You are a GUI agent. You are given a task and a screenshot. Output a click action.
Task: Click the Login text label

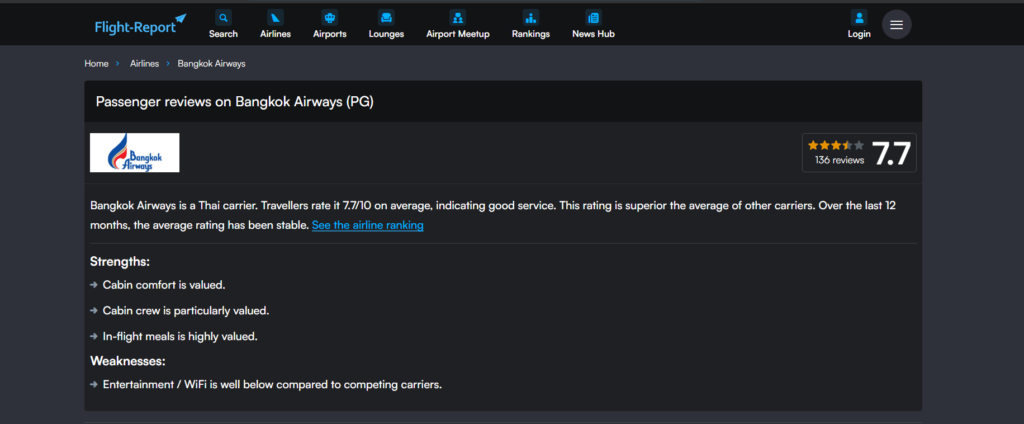859,34
